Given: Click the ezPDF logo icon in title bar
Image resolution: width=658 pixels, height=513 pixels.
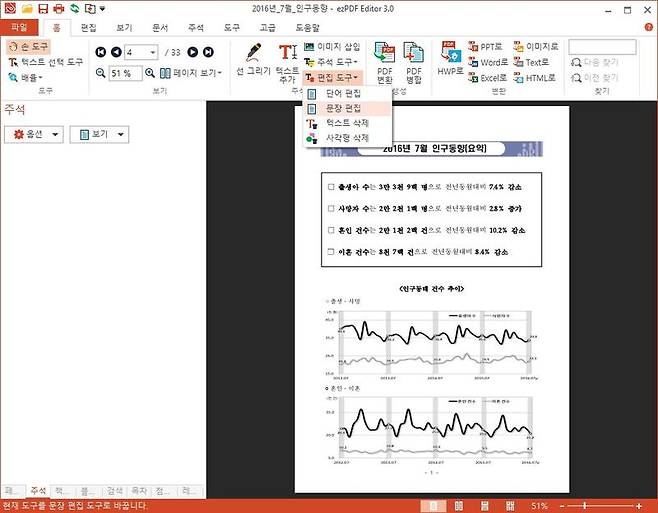Looking at the screenshot, I should point(10,8).
